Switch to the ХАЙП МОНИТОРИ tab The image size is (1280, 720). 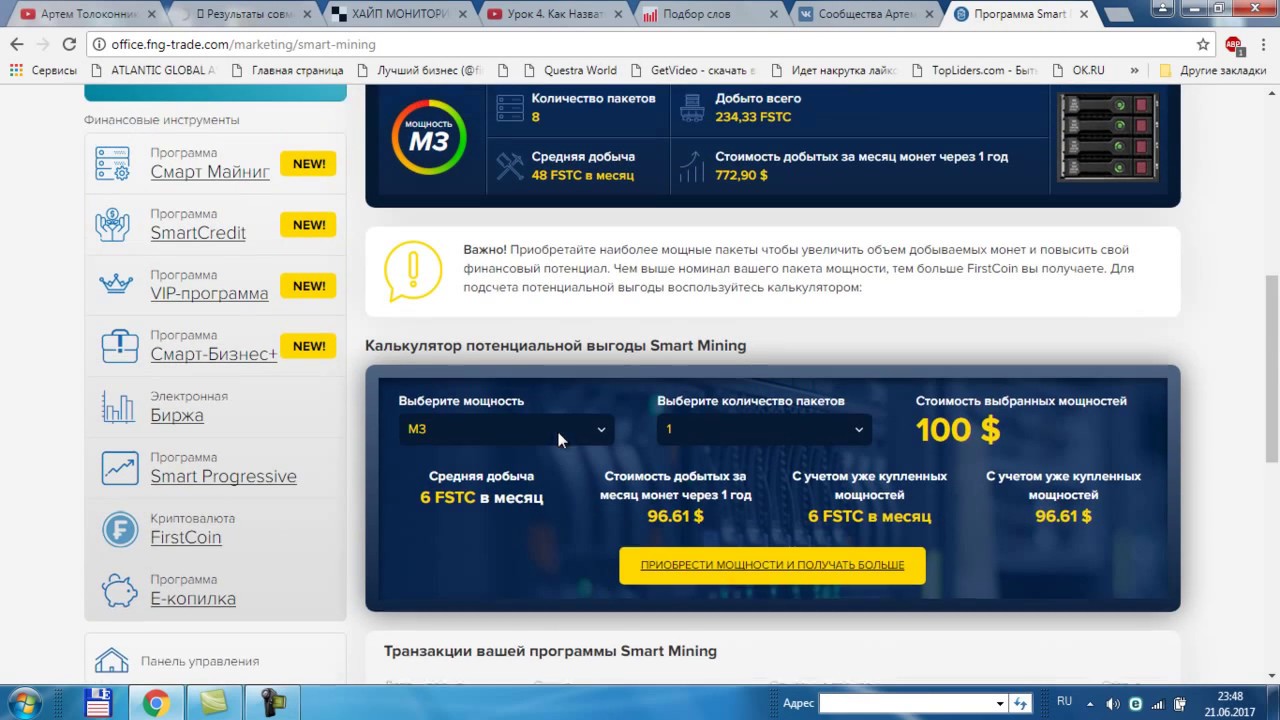(x=400, y=14)
